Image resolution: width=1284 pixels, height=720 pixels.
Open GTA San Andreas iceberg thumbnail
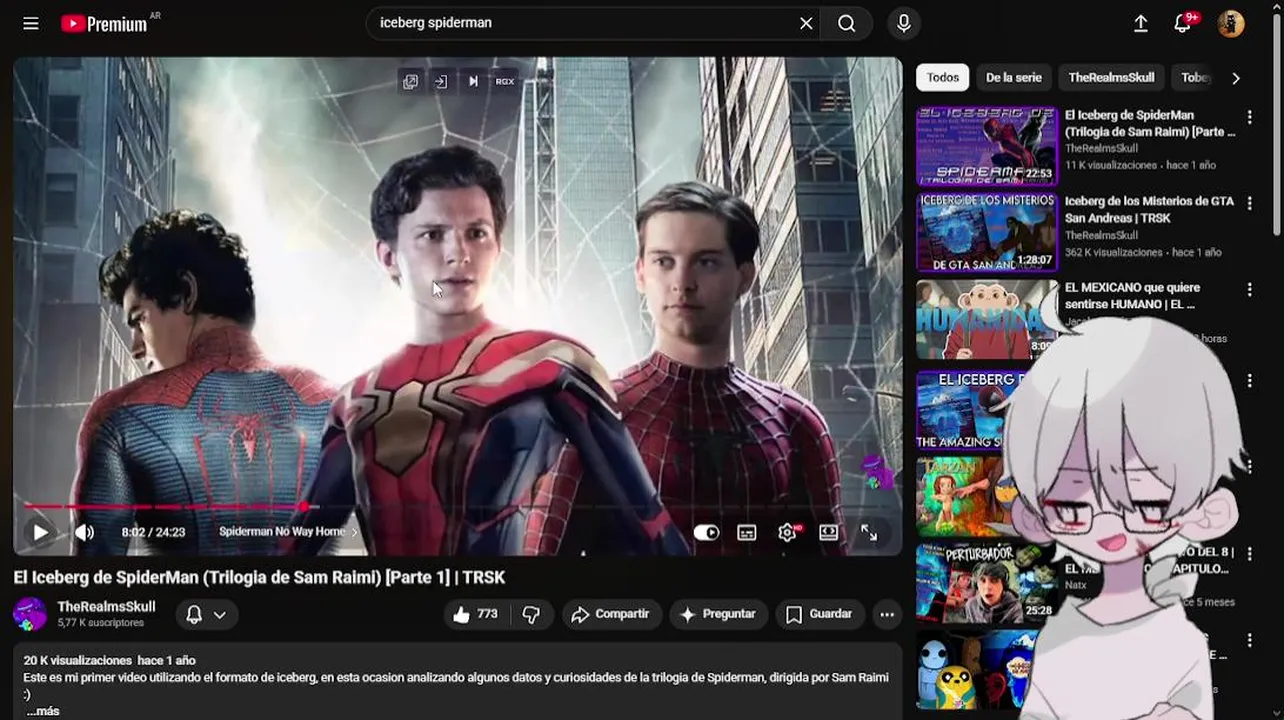coord(987,233)
